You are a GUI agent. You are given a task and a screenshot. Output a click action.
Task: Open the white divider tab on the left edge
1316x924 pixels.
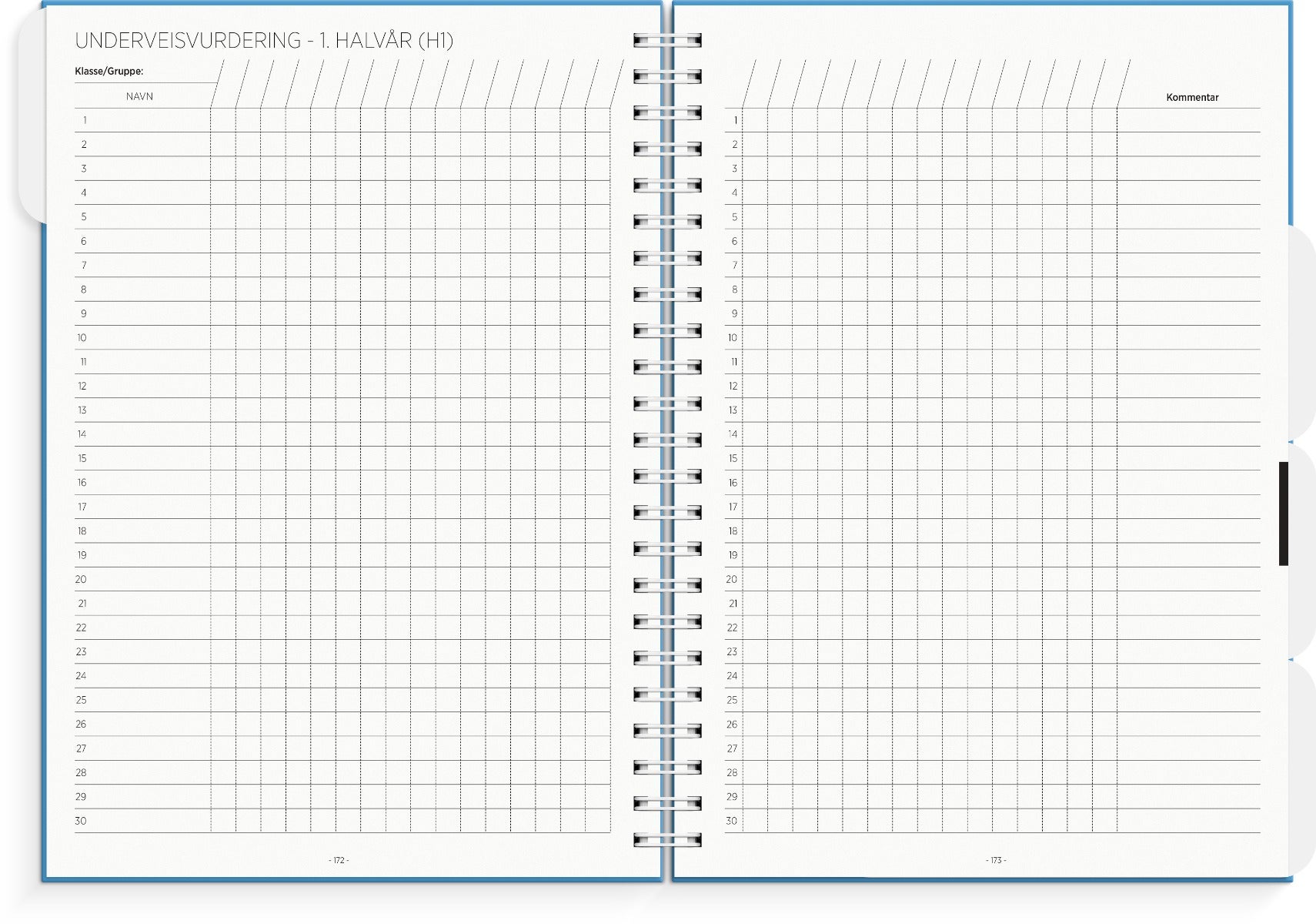click(31, 115)
